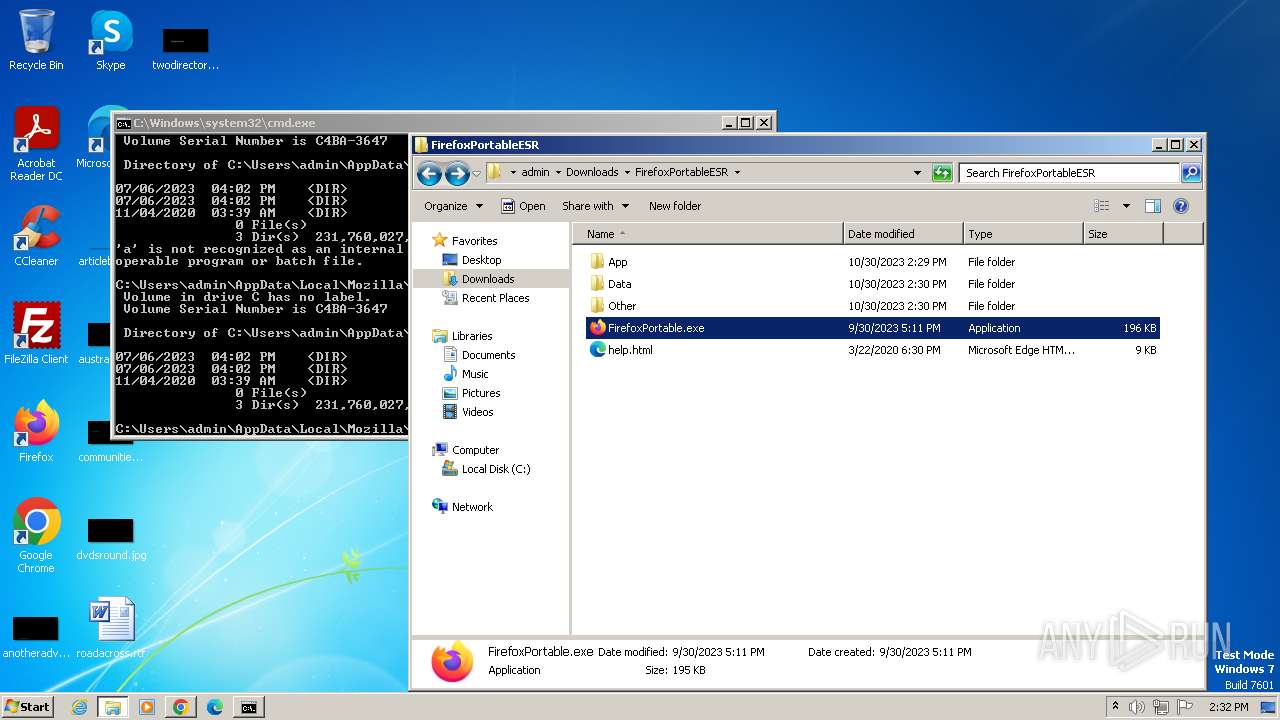The image size is (1280, 720).
Task: Open the address bar history dropdown
Action: click(x=917, y=173)
